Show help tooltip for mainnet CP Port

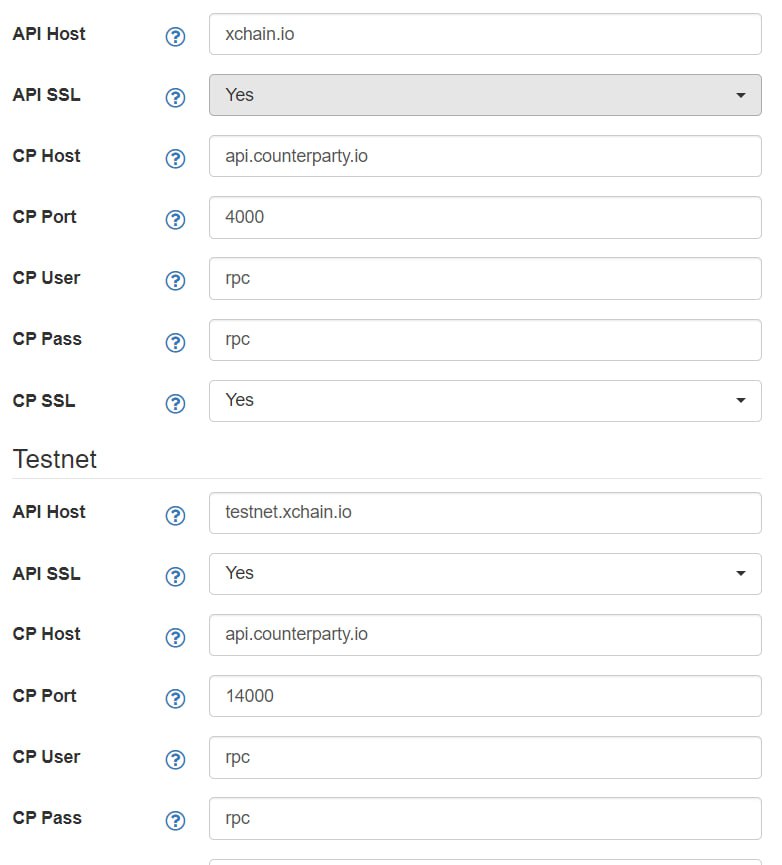tap(175, 220)
